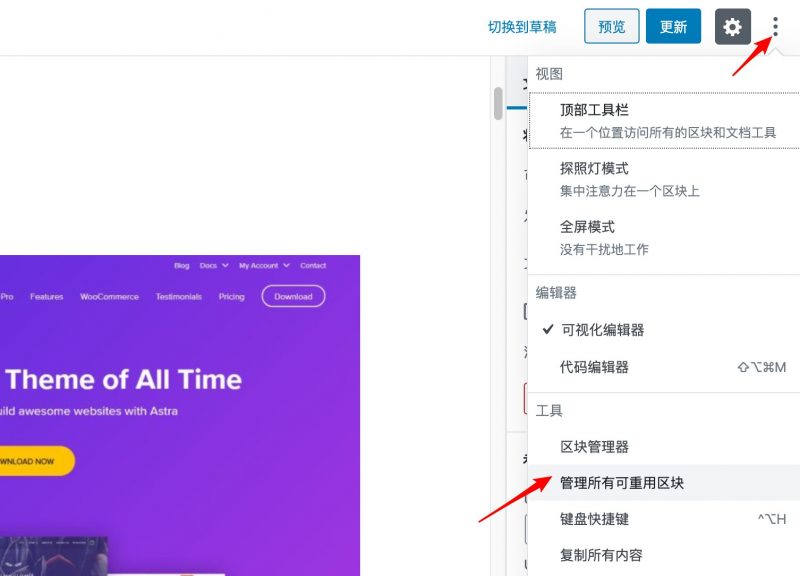Switch to 代码编辑器 code editor

[665, 367]
